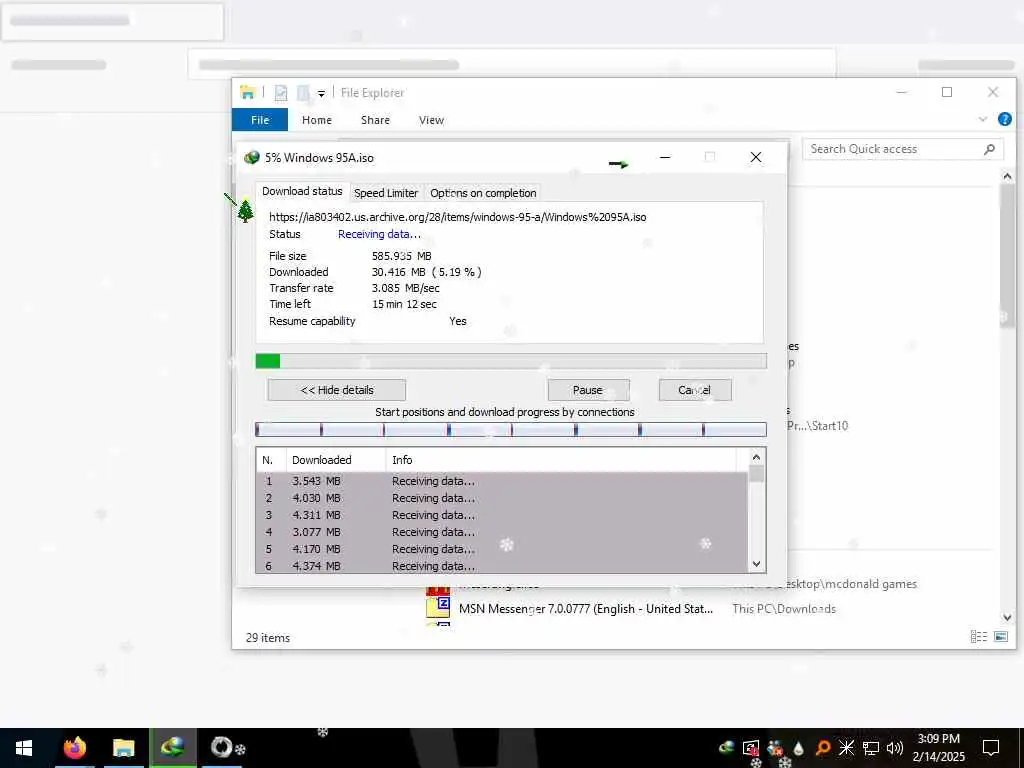Click the water droplet tray icon
1024x768 pixels.
[x=798, y=748]
